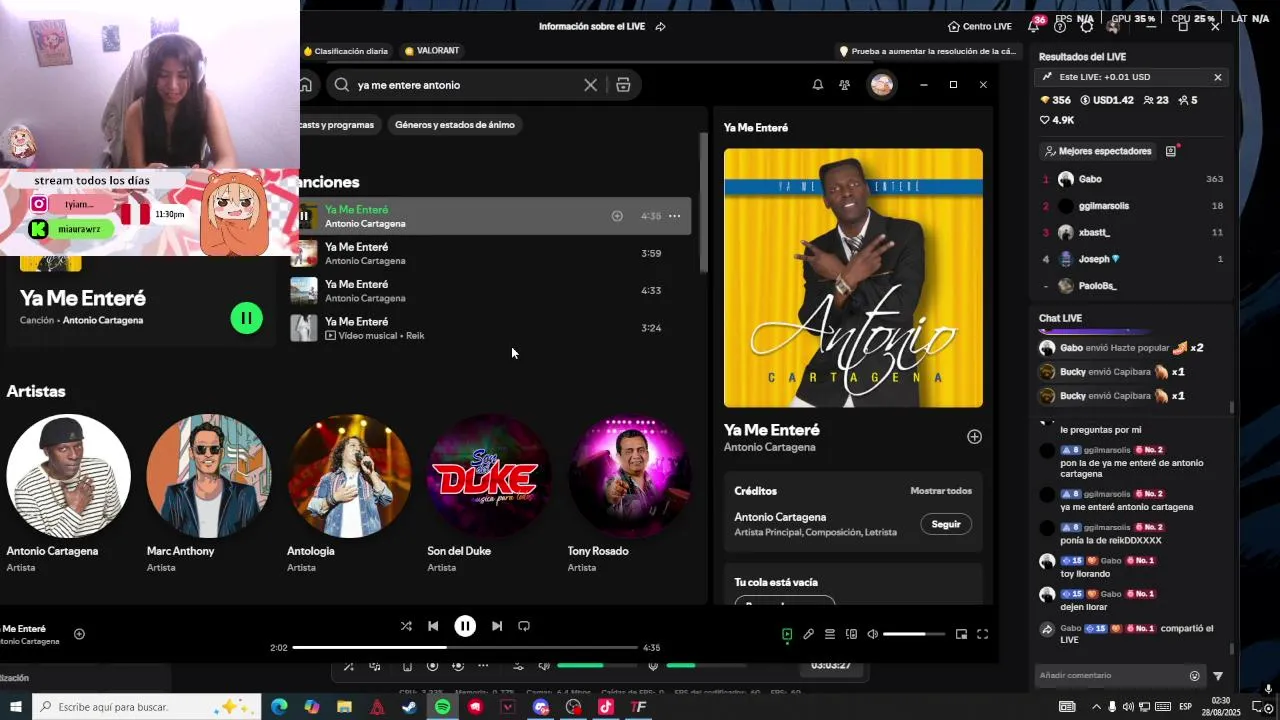
Task: Mute Spotify with the speaker icon
Action: click(x=873, y=634)
